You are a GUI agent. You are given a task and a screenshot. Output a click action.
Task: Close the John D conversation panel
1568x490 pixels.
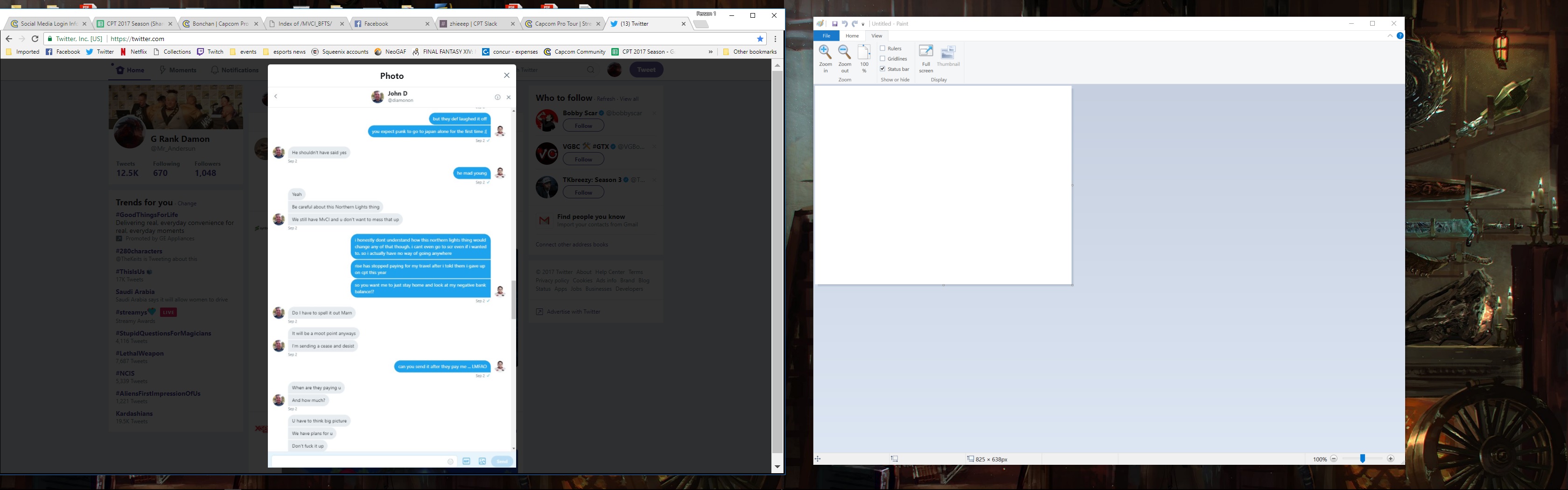coord(509,98)
